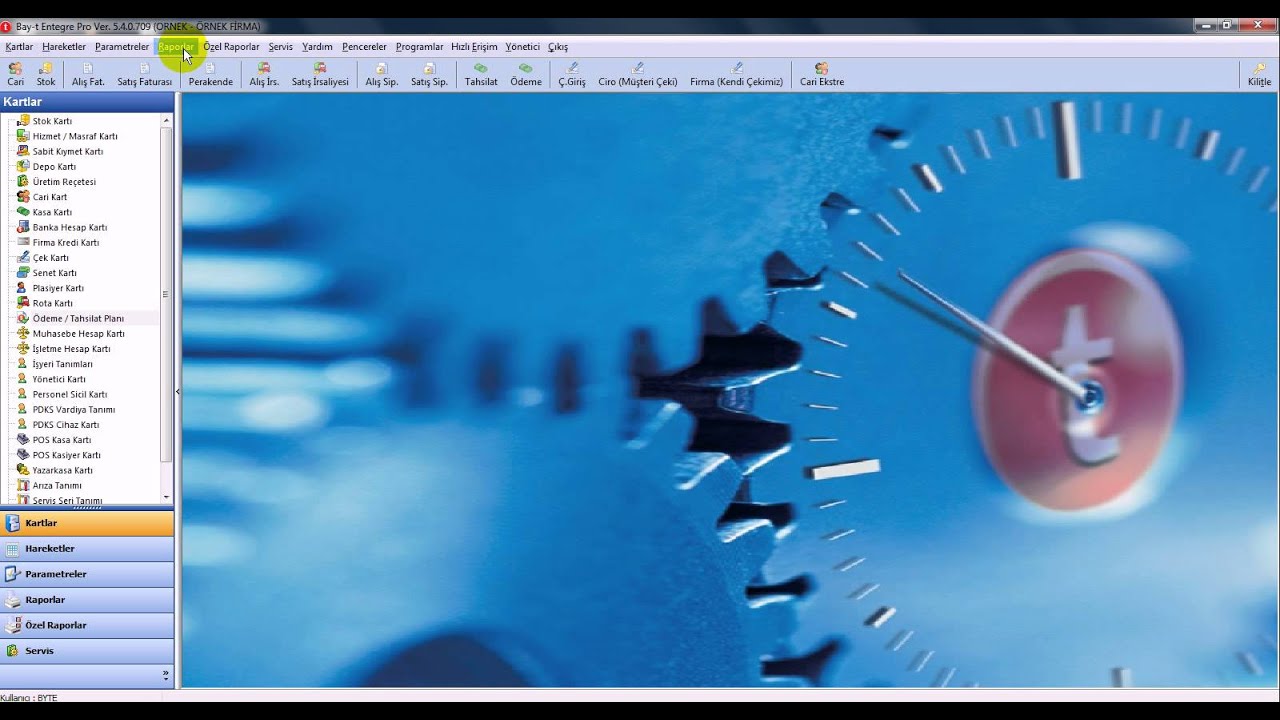Open the Cari toolbar icon
This screenshot has height=720, width=1280.
16,75
